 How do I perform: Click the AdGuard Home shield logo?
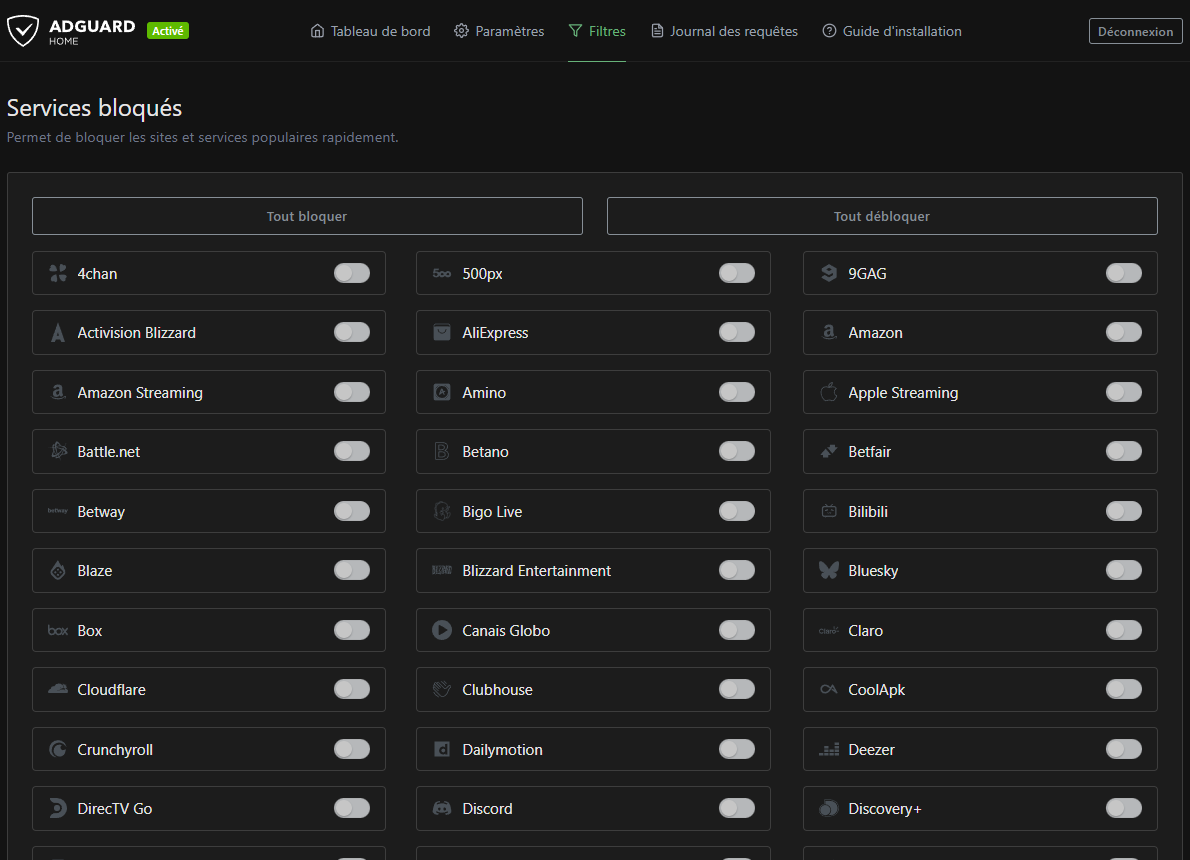coord(23,31)
